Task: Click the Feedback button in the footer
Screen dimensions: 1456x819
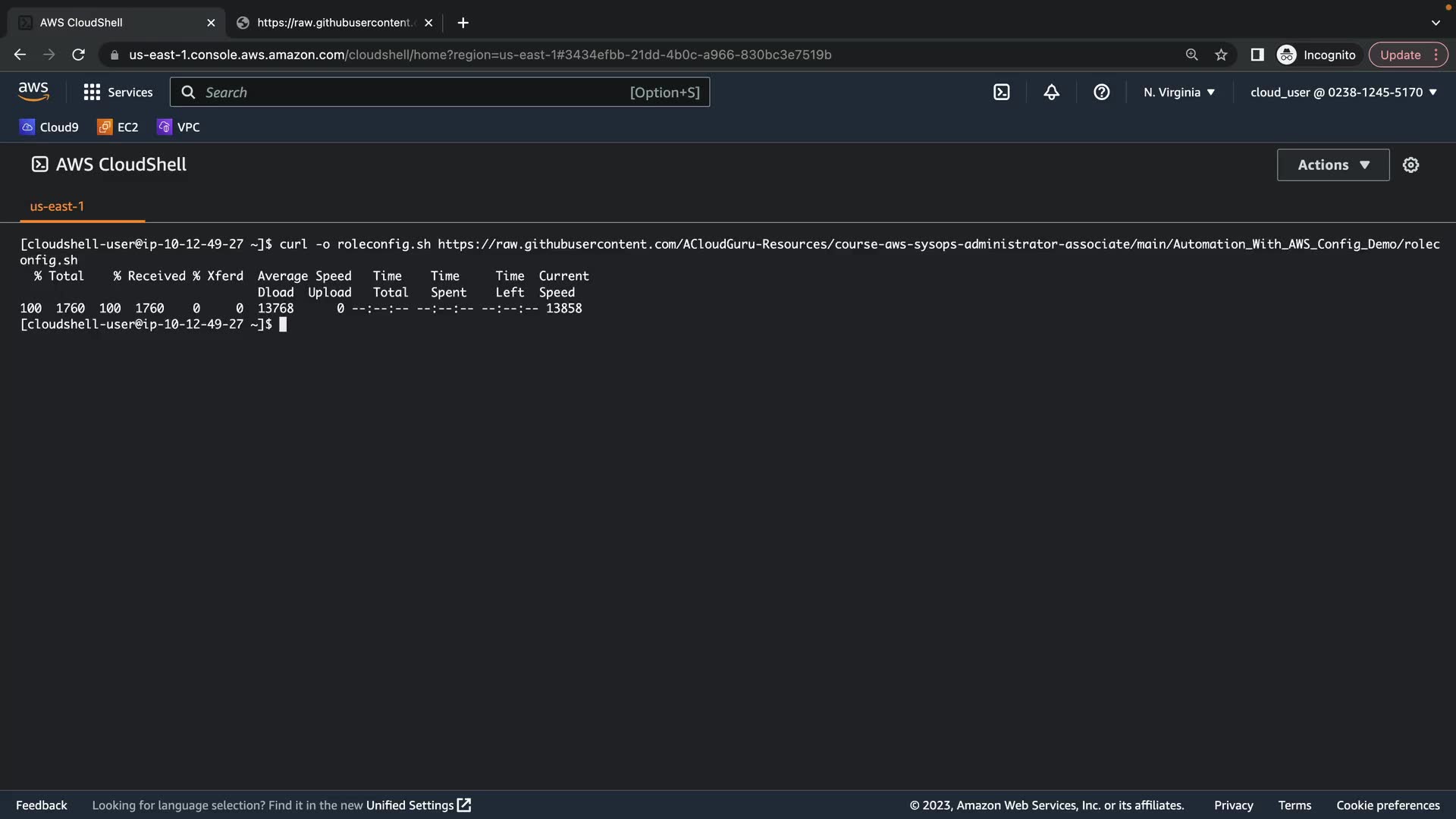Action: [x=42, y=805]
